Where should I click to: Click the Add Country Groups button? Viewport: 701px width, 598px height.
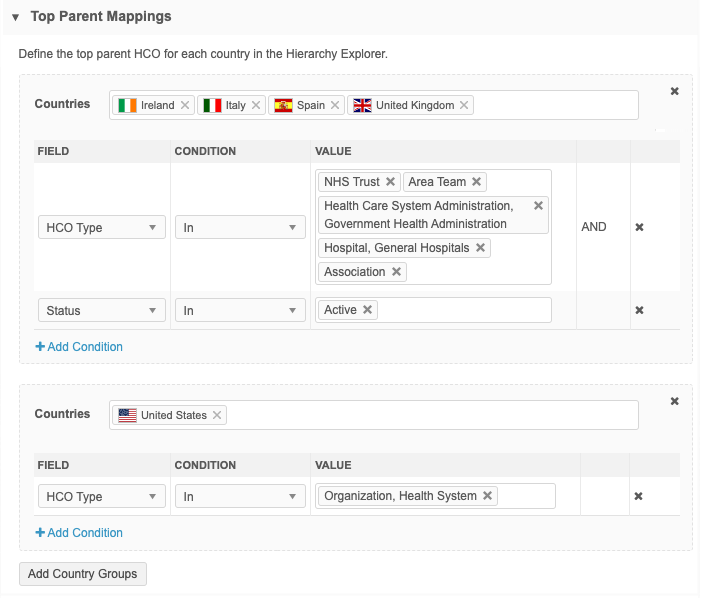click(x=84, y=574)
